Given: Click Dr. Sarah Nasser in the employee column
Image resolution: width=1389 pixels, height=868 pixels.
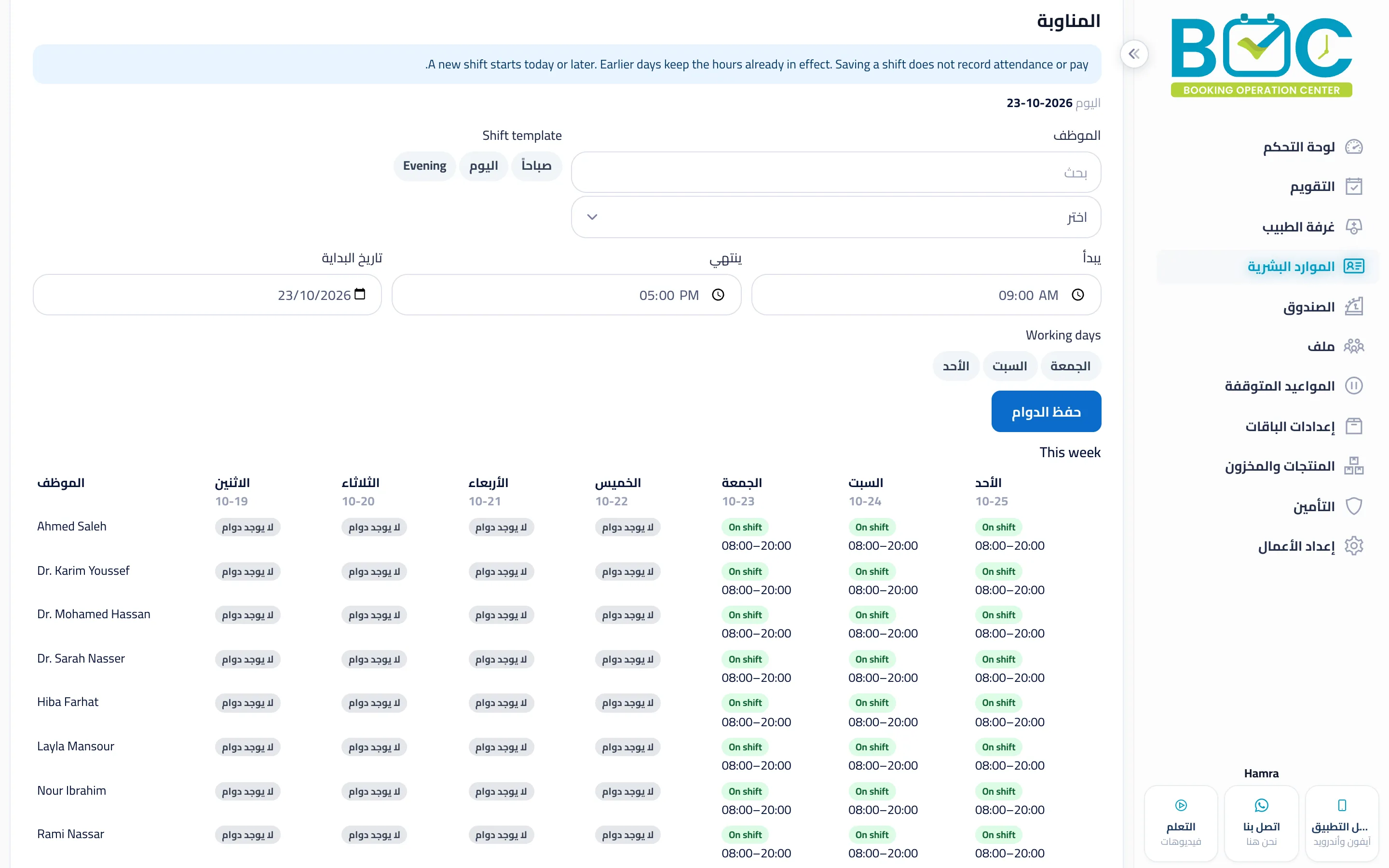Looking at the screenshot, I should tap(81, 658).
